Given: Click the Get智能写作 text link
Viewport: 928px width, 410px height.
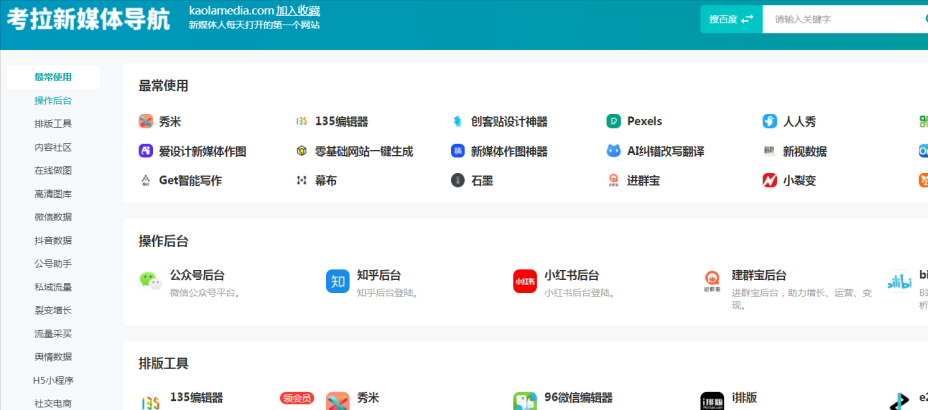Looking at the screenshot, I should click(x=191, y=181).
